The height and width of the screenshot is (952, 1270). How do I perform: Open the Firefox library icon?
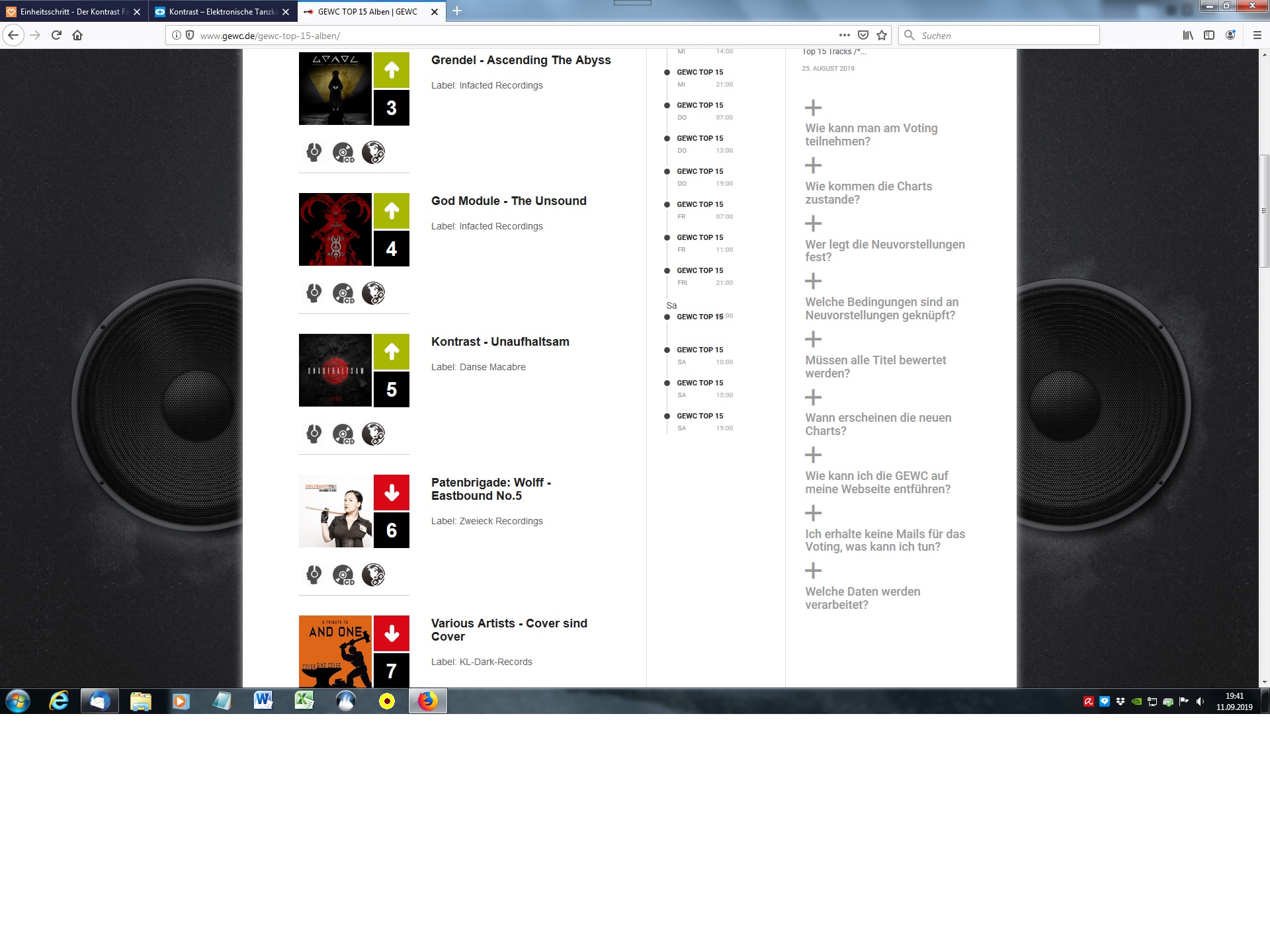(1188, 35)
